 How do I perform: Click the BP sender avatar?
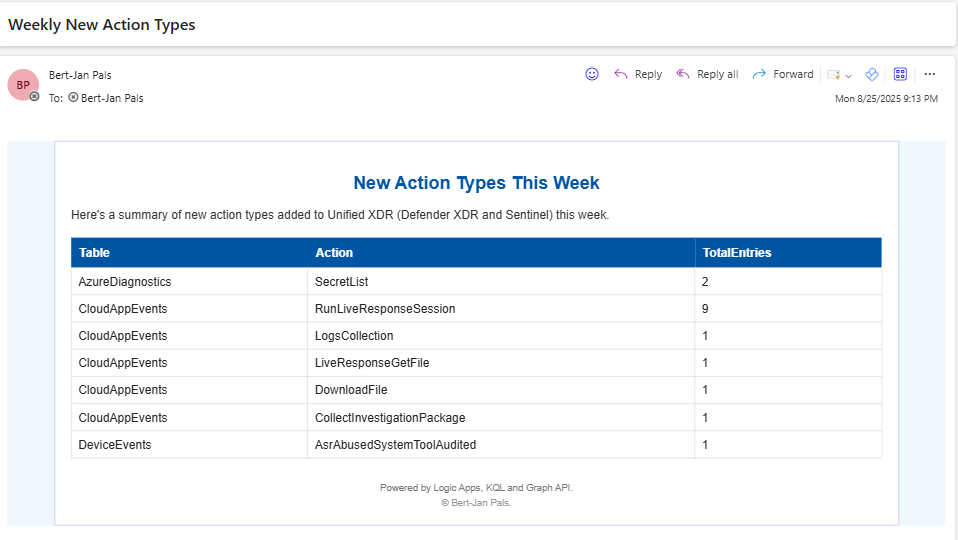pyautogui.click(x=22, y=85)
